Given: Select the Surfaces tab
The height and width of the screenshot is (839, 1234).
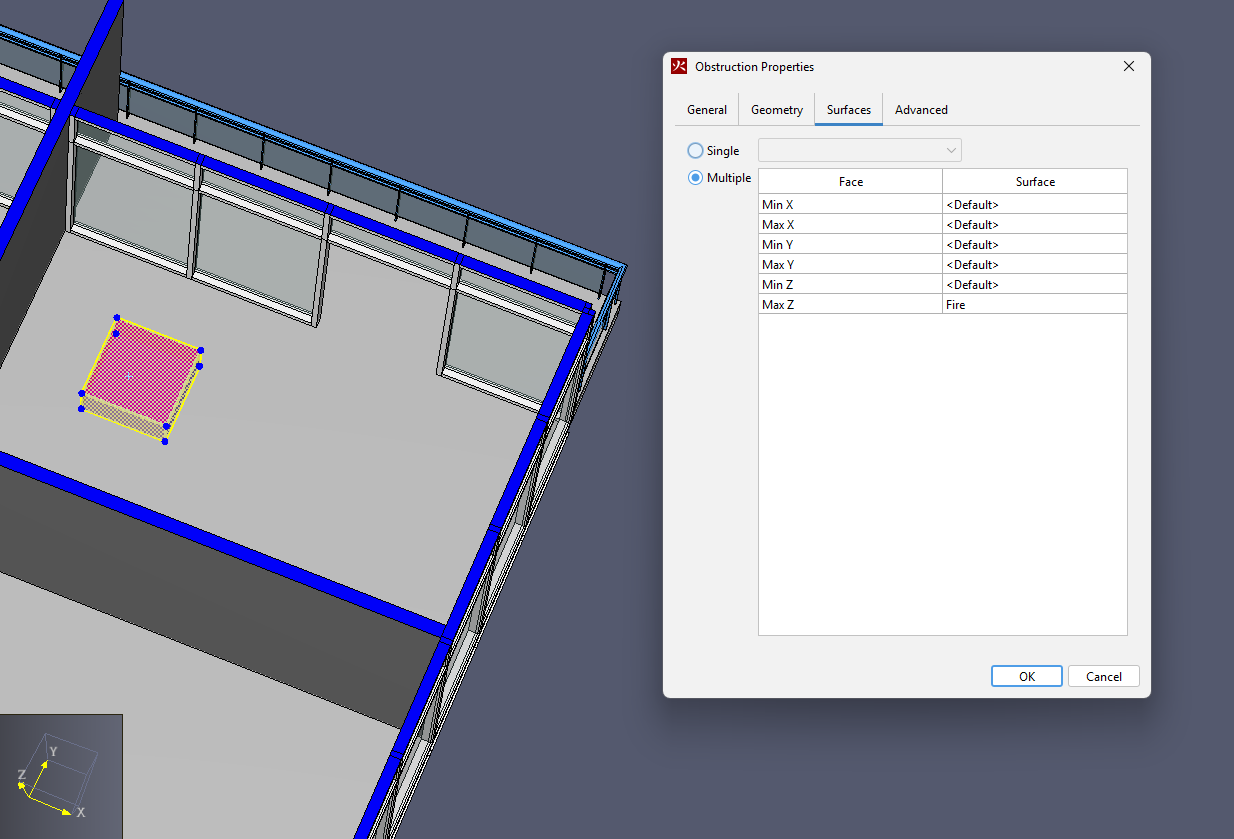Looking at the screenshot, I should (x=848, y=110).
